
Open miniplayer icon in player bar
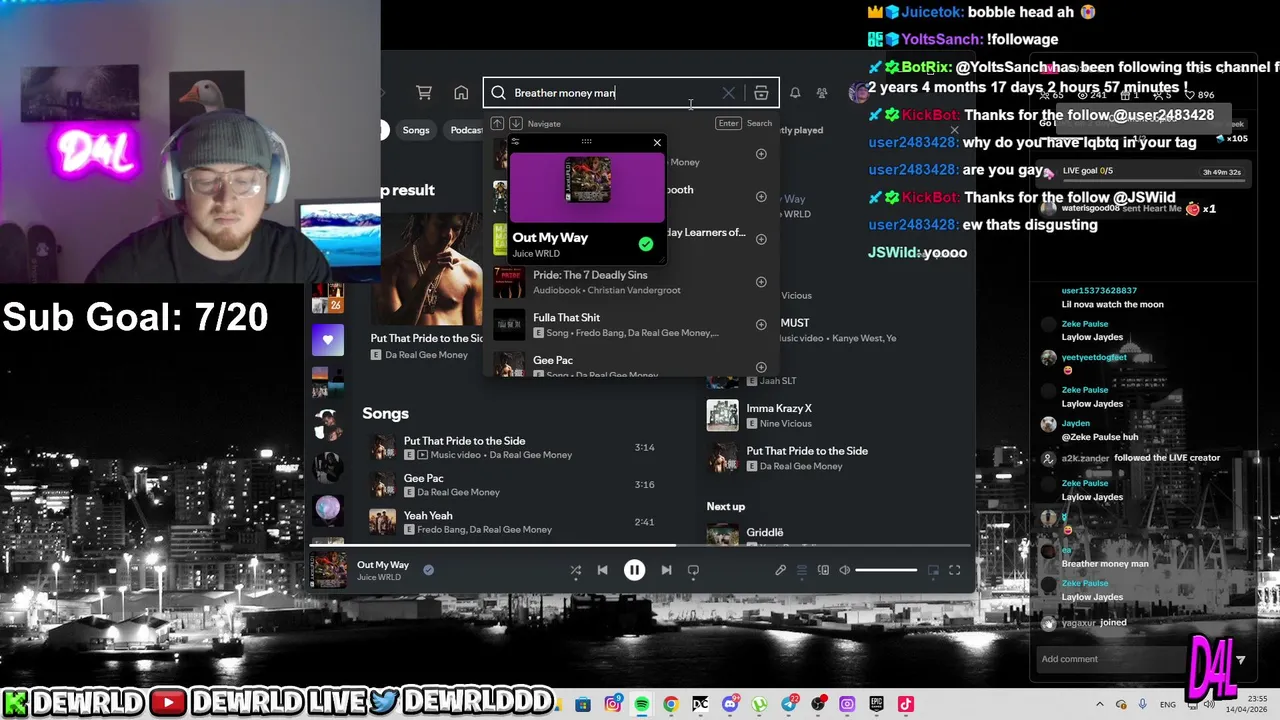pyautogui.click(x=933, y=570)
